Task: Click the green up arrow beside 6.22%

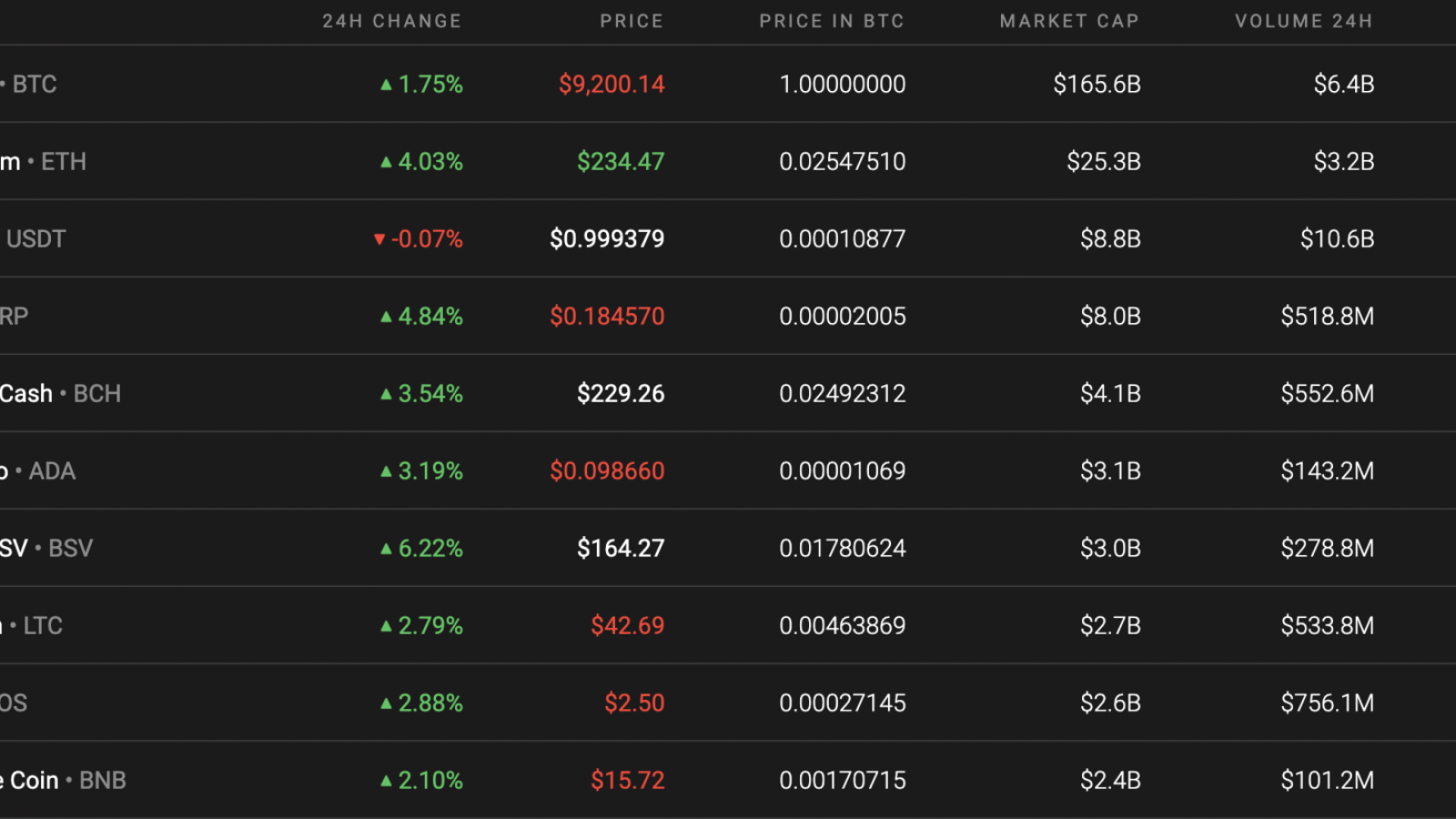Action: point(386,549)
